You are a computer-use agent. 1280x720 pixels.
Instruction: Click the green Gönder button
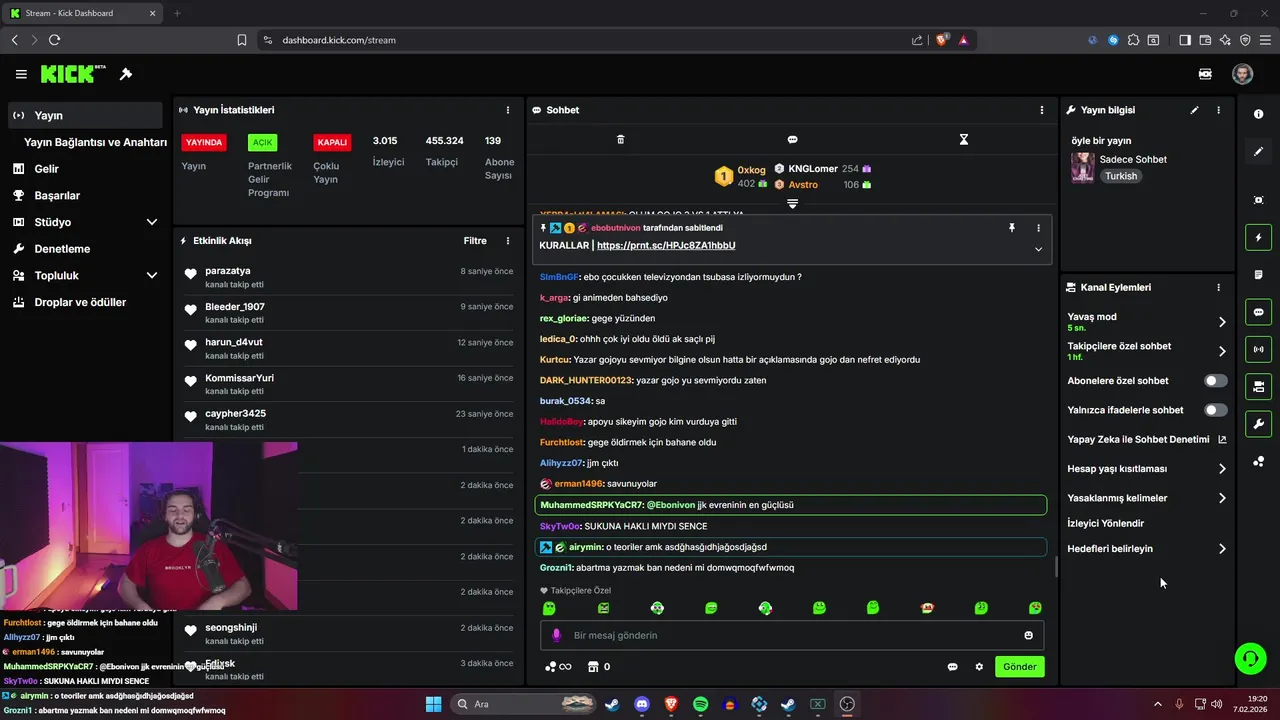pos(1019,667)
